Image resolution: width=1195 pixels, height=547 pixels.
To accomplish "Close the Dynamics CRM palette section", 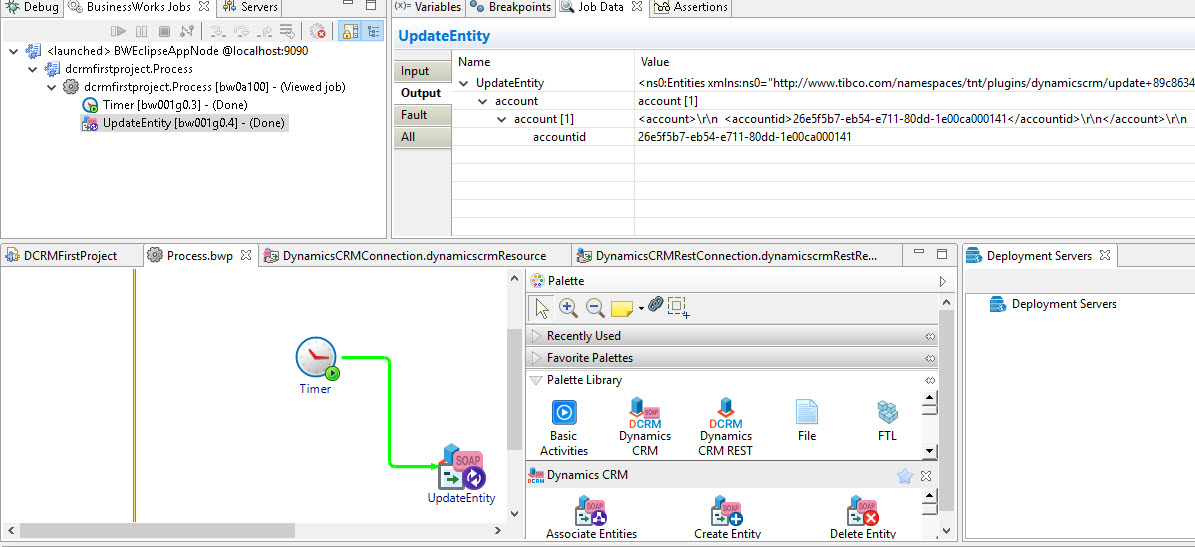I will point(925,475).
